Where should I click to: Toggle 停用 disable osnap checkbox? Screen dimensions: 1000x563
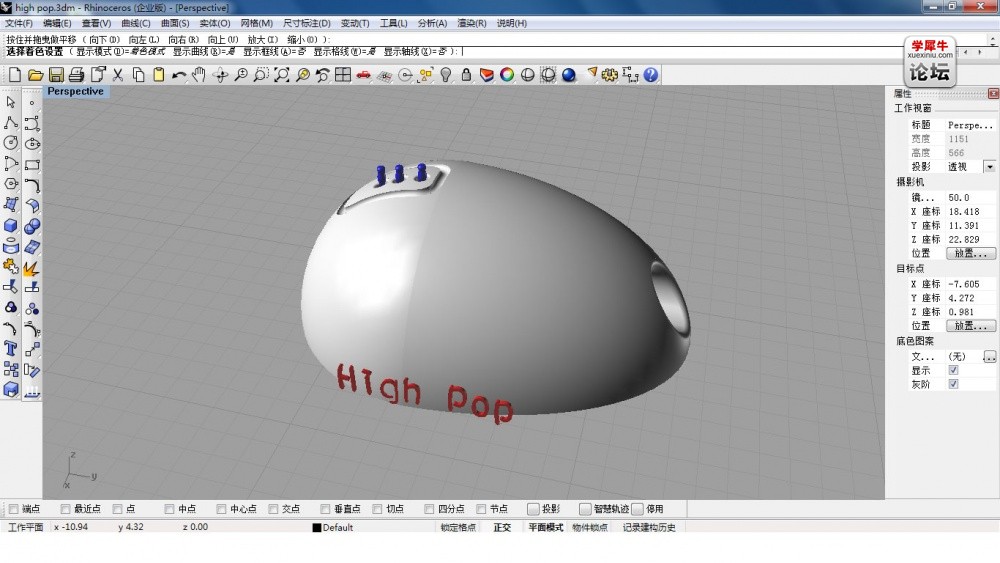point(637,509)
